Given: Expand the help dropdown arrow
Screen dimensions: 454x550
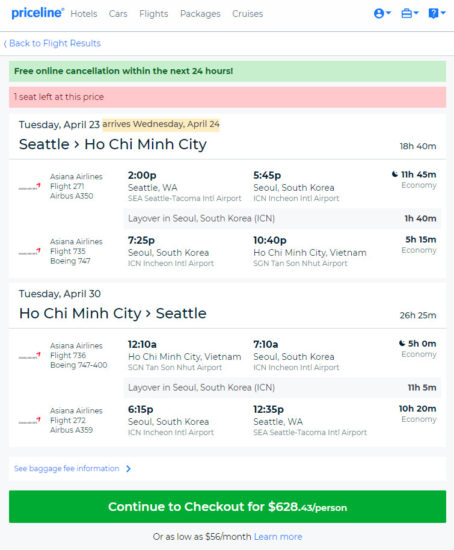Looking at the screenshot, I should click(443, 13).
